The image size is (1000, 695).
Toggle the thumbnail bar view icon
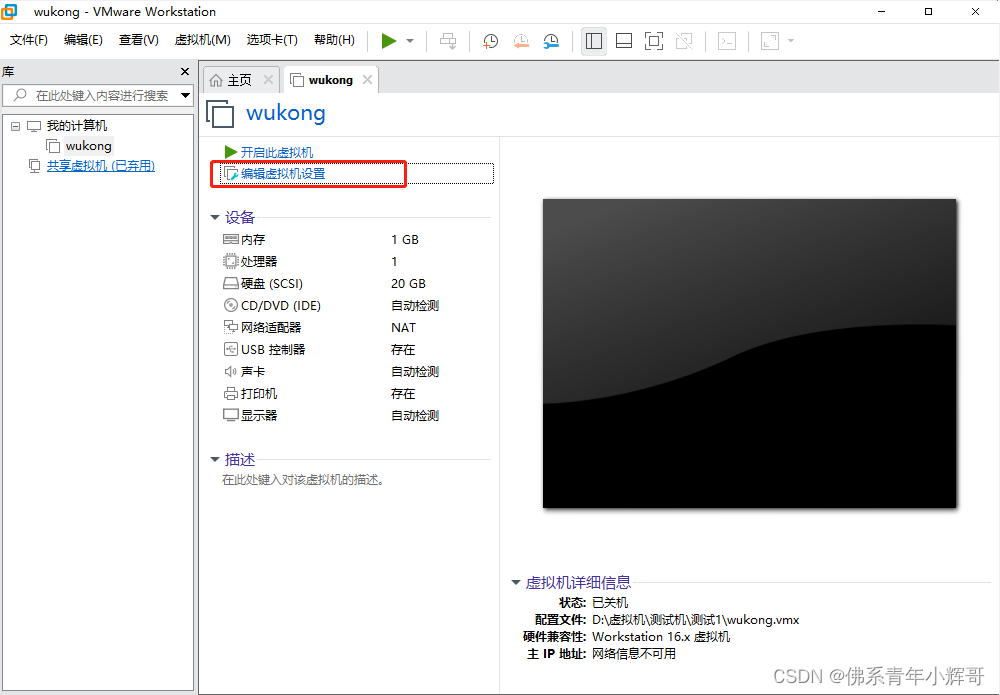624,41
